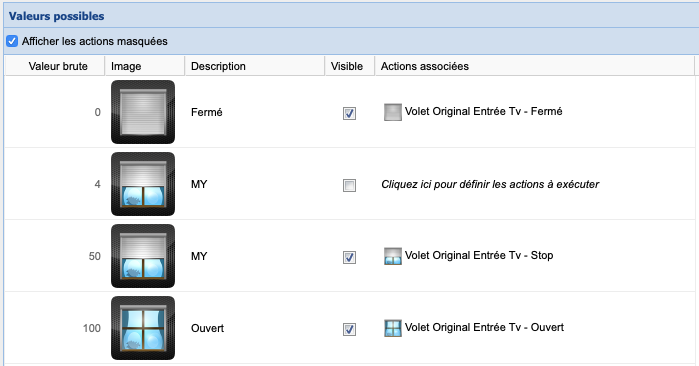Click small open window icon beside Ouvert action

[x=393, y=328]
